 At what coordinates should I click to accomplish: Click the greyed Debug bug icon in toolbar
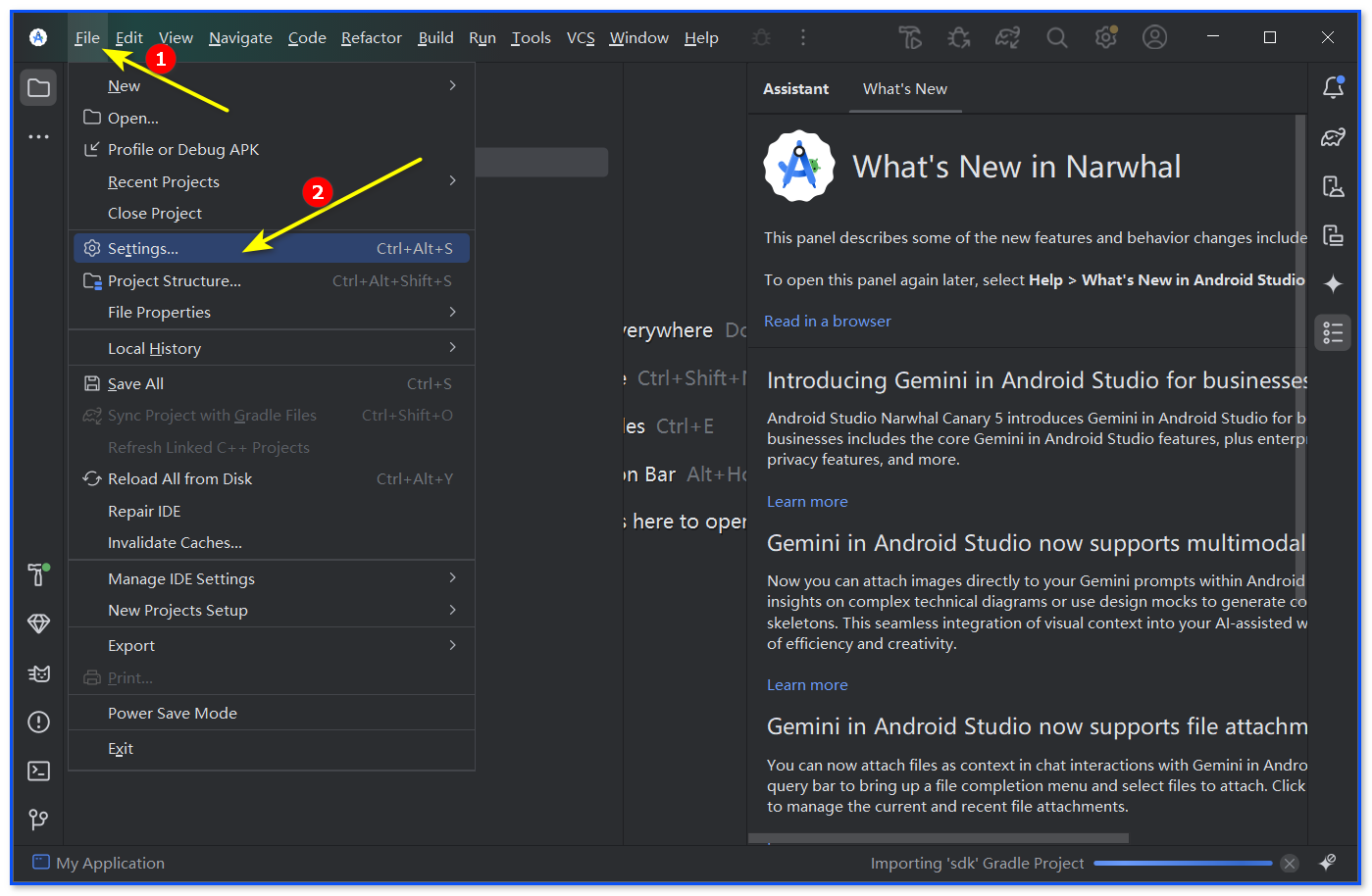click(761, 37)
